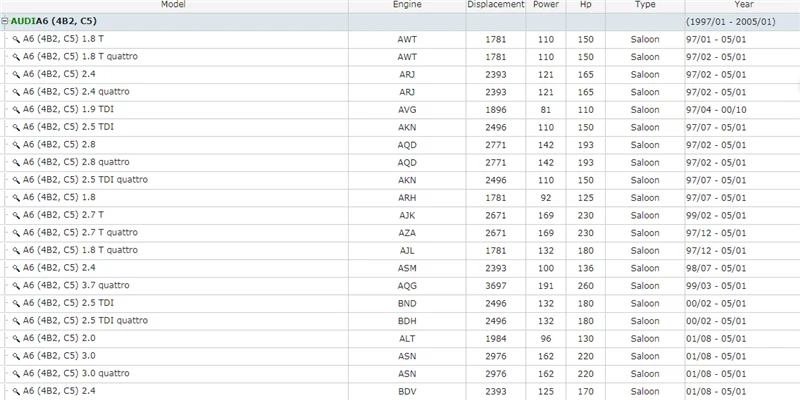
Task: Select the group year range (1997/01 - 2005/01)
Action: 731,22
